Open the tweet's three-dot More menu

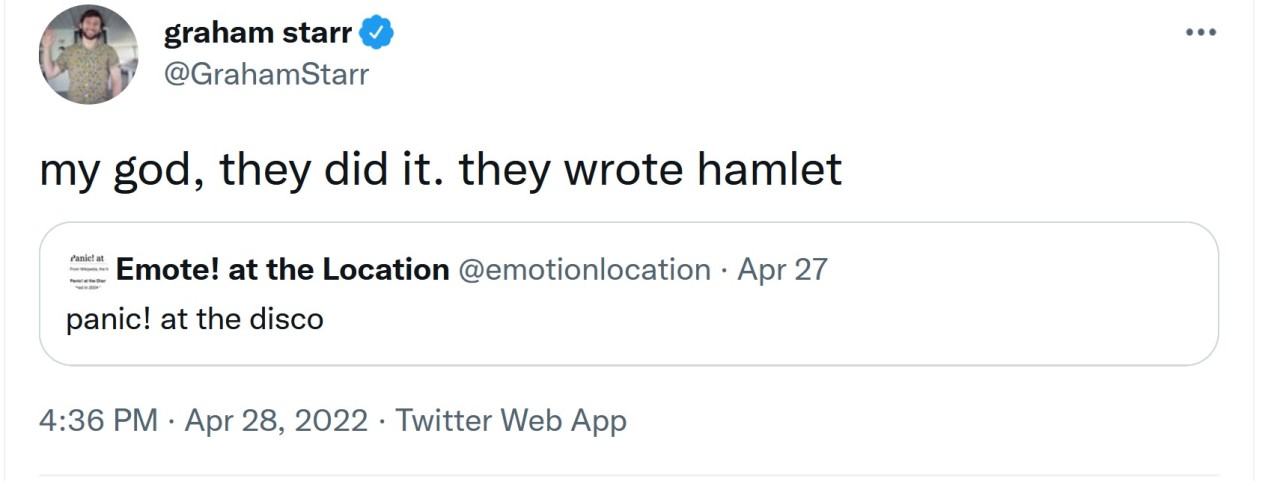tap(1200, 33)
